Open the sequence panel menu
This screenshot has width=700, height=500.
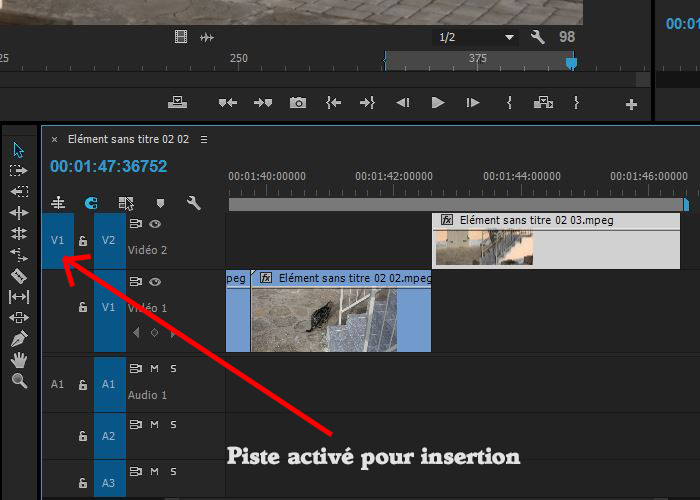pos(204,139)
